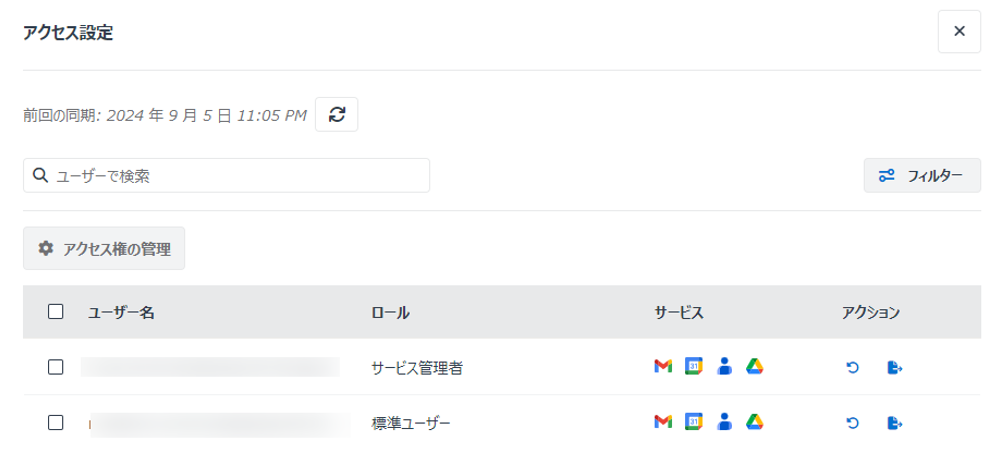Click export action icon for サービス管理者

pos(895,368)
